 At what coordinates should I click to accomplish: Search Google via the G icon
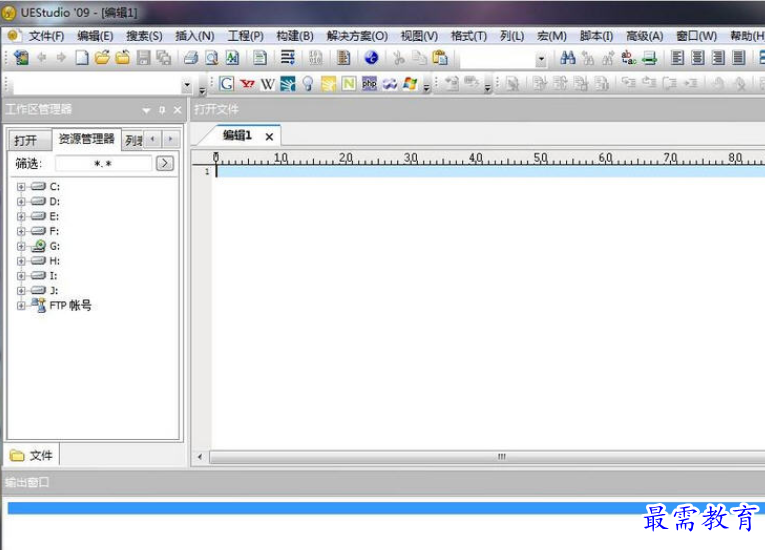coord(226,84)
